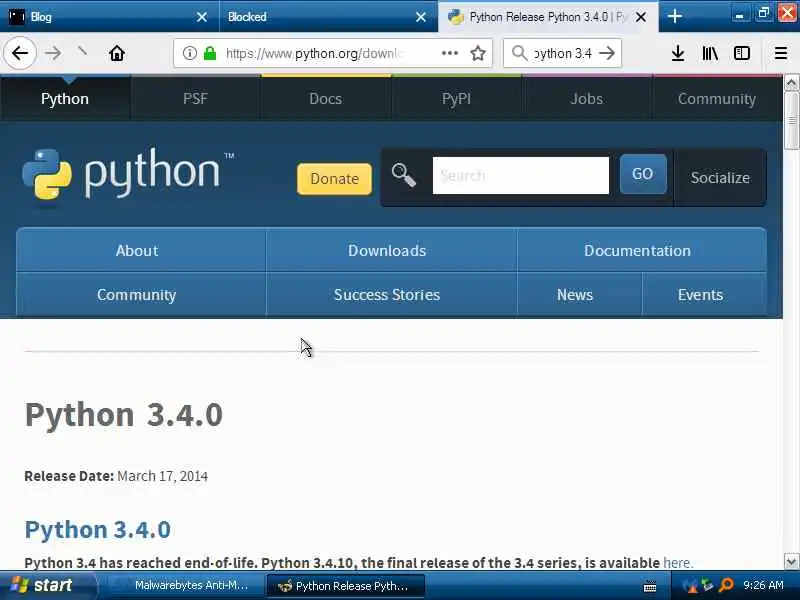Open the About main menu
Viewport: 800px width, 600px height.
click(137, 251)
